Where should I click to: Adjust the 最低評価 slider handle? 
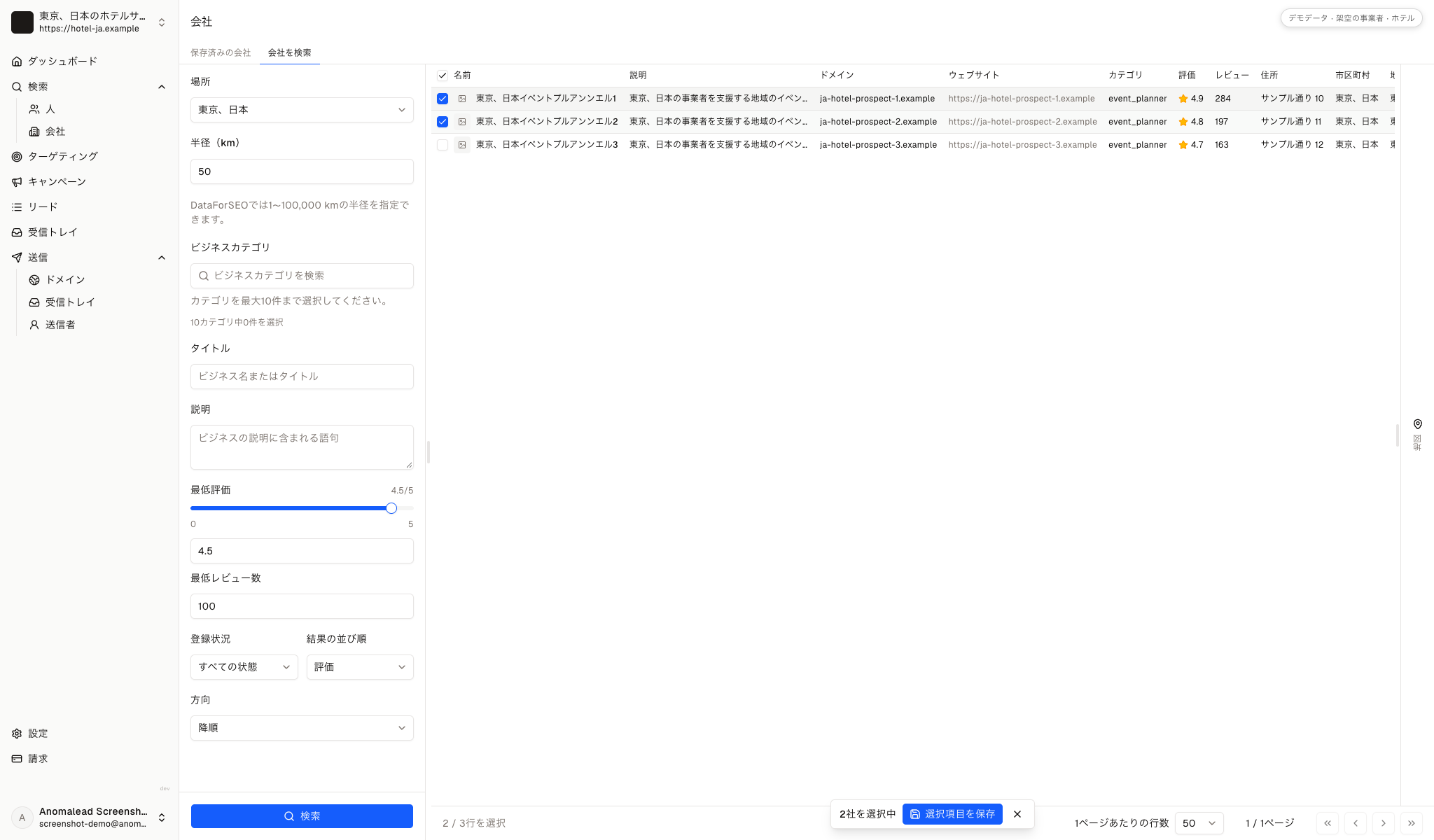pyautogui.click(x=391, y=508)
